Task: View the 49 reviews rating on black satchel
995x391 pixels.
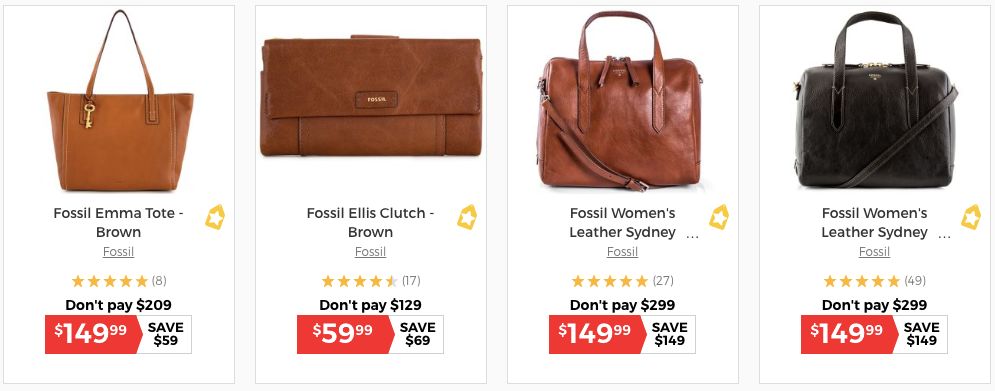Action: 874,281
